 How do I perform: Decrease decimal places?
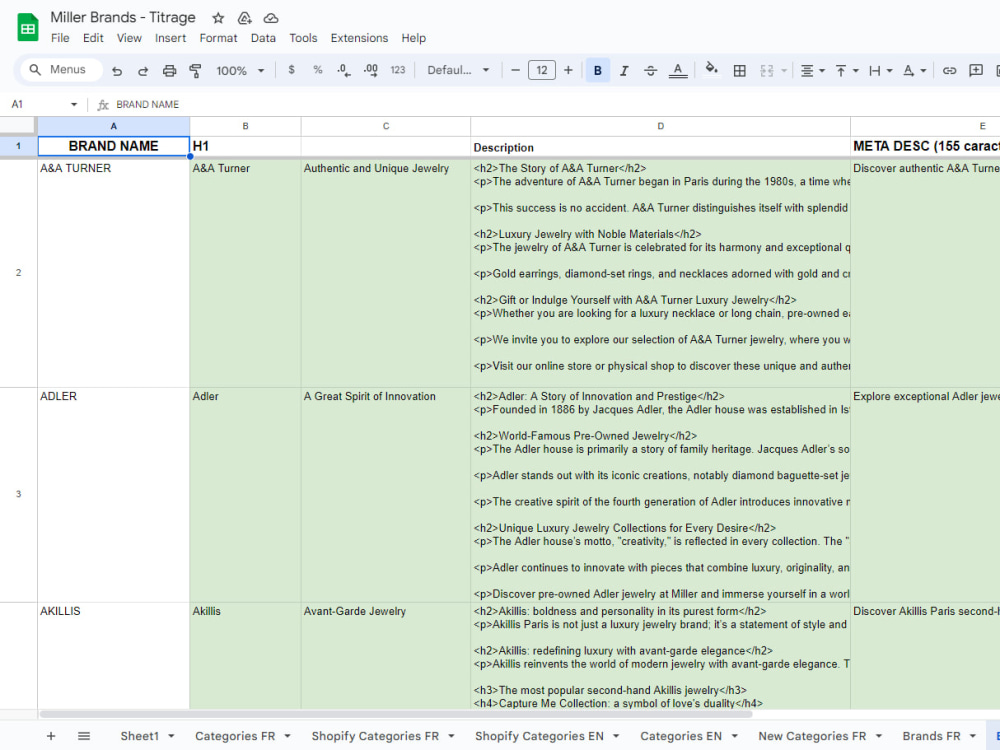(x=344, y=70)
